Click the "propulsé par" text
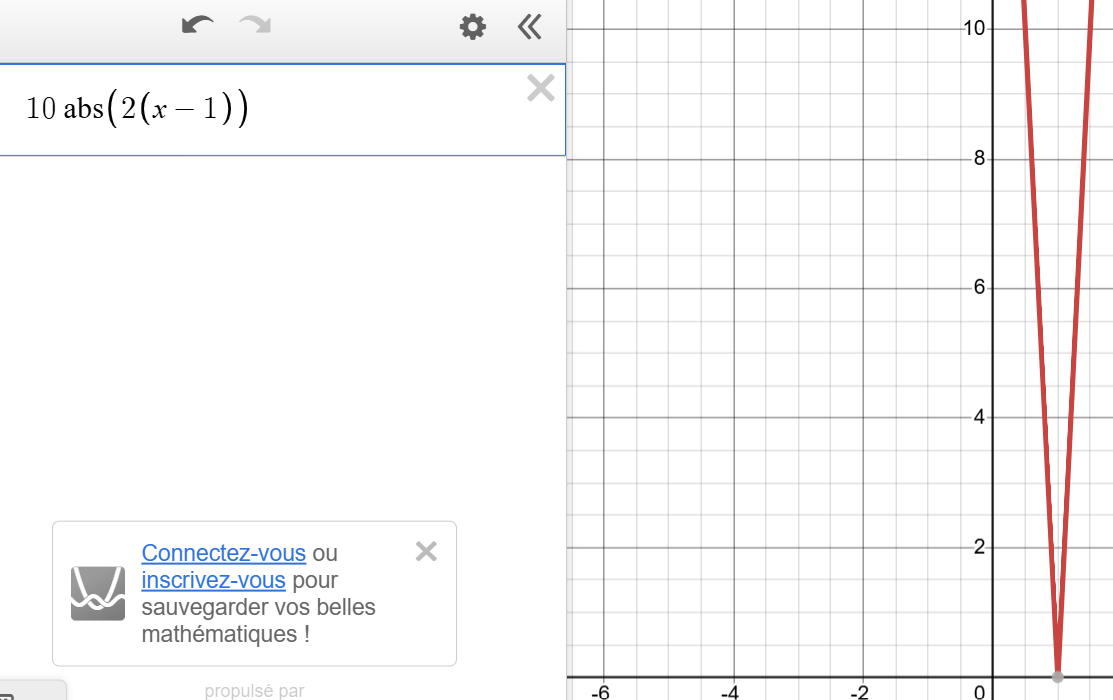The height and width of the screenshot is (700, 1113). [x=254, y=690]
